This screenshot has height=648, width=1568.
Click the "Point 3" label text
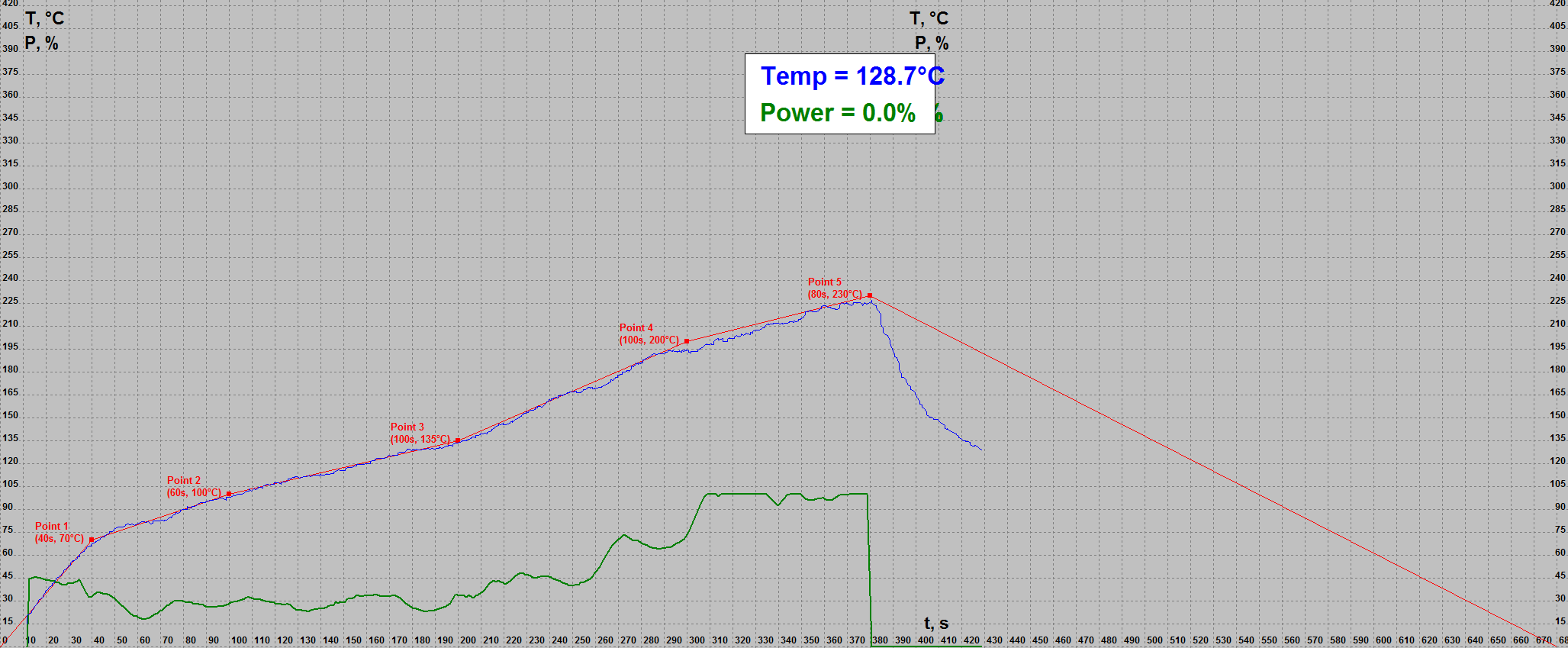407,427
